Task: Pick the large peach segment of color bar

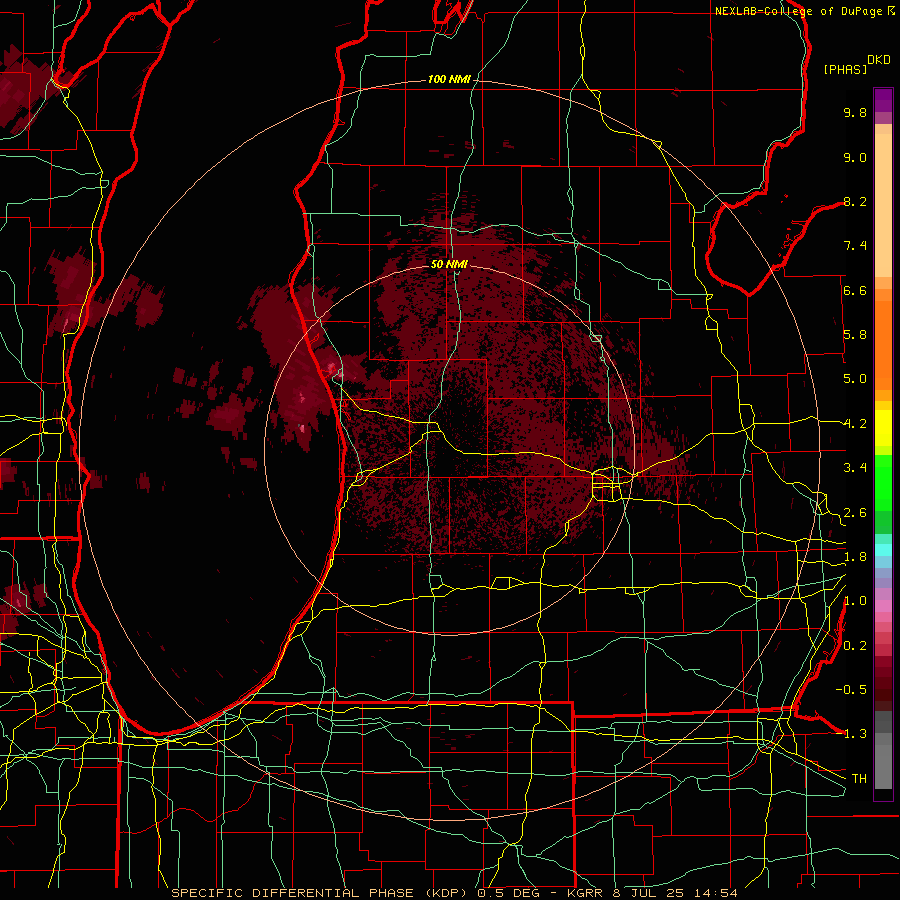Action: [883, 207]
